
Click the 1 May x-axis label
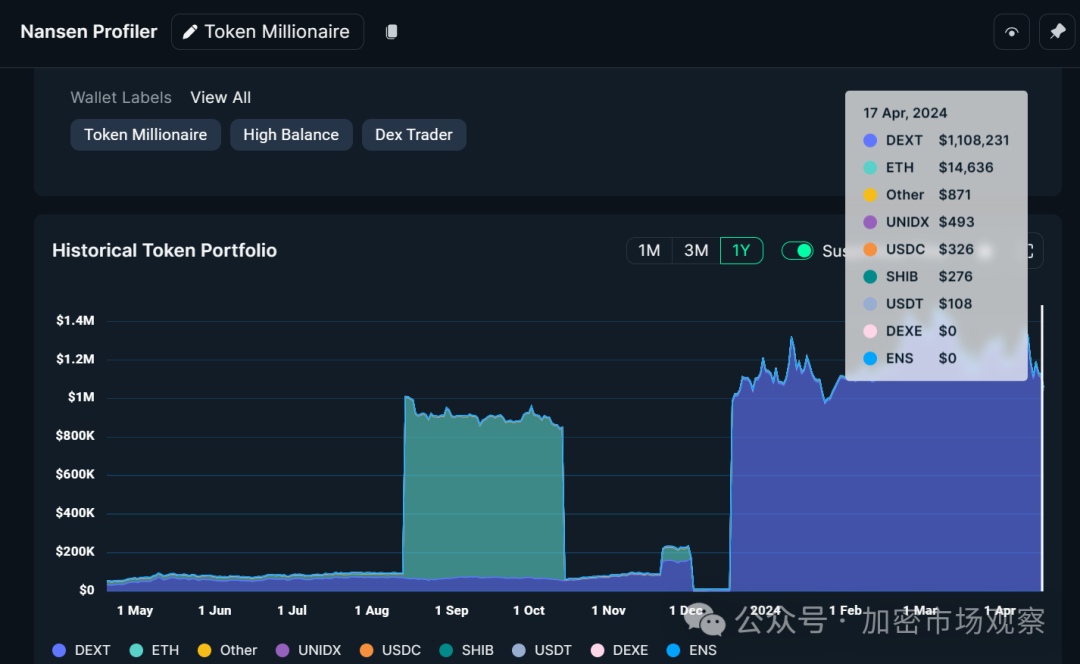click(x=135, y=610)
